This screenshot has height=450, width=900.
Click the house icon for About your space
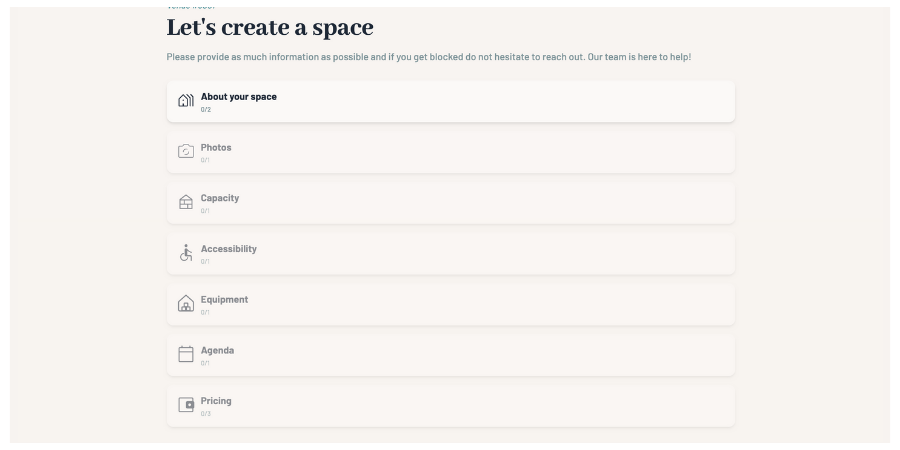[x=185, y=101]
